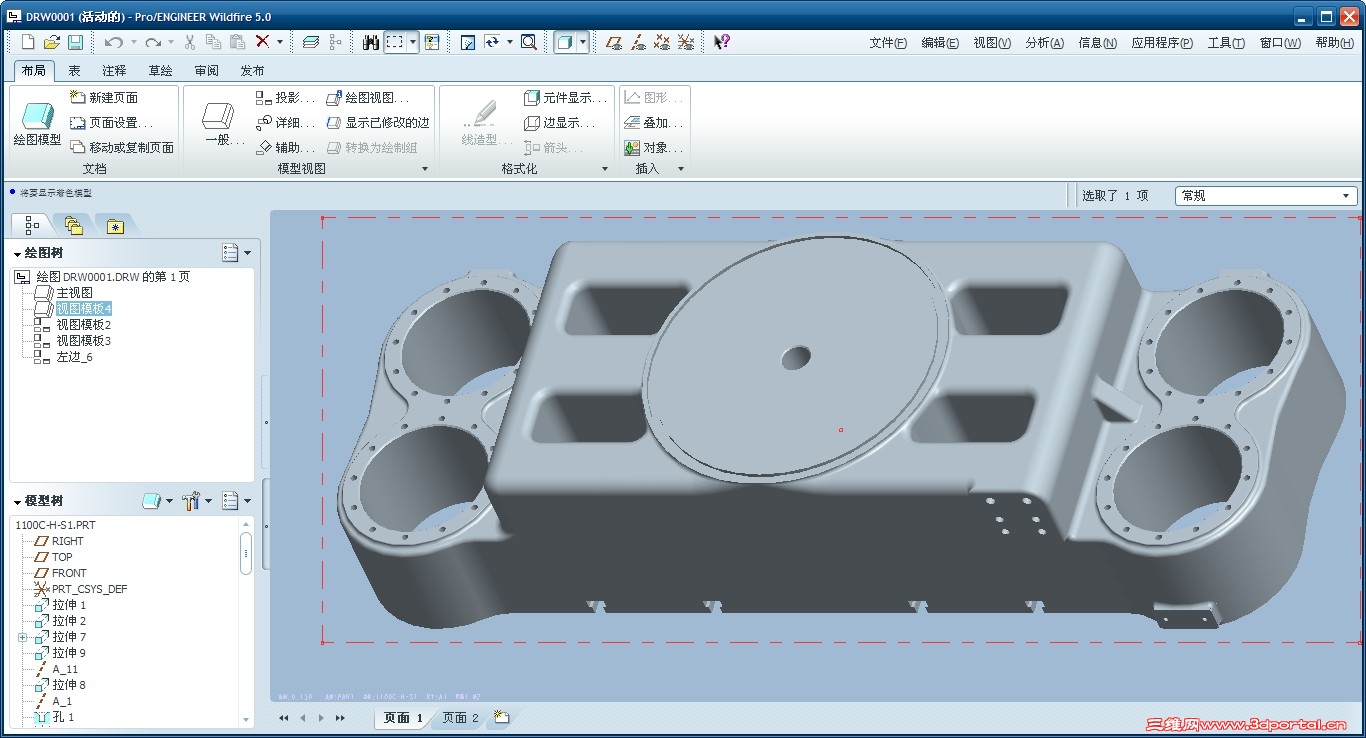Viewport: 1366px width, 738px height.
Task: Click the Redo arrow in the toolbar
Action: tap(152, 42)
